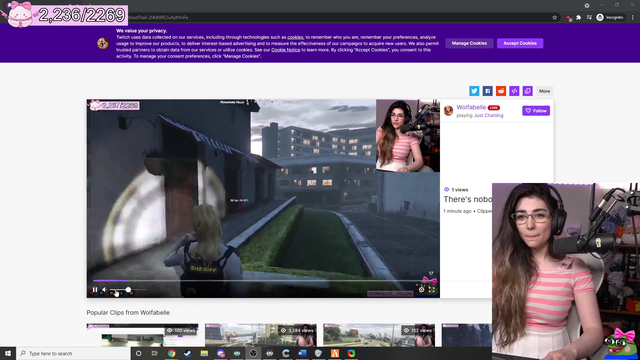640x360 pixels.
Task: Open the multicolor ring app on taskbar
Action: 351,353
